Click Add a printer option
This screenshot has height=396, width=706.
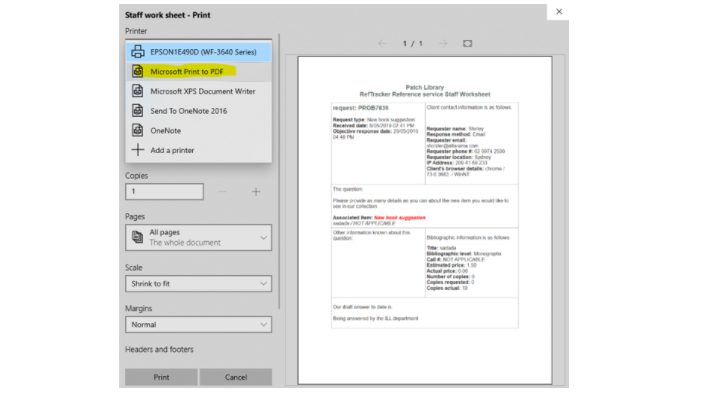coord(199,150)
